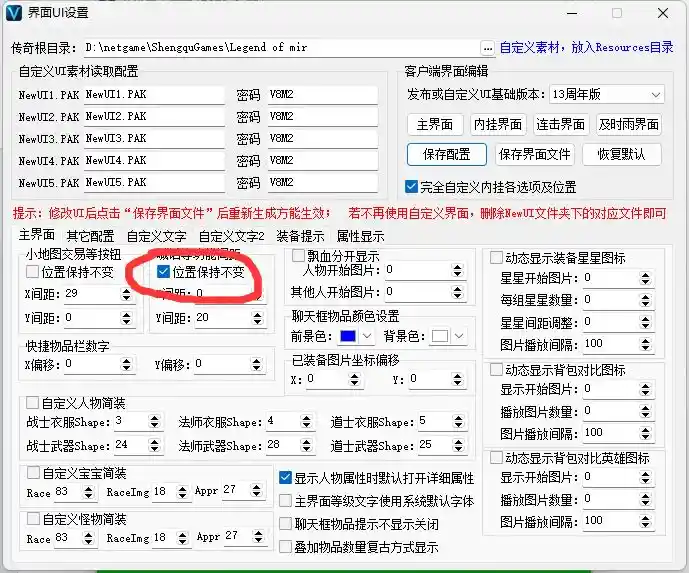Click the 每组星星数量 spinner arrows
This screenshot has height=573, width=689.
(645, 300)
